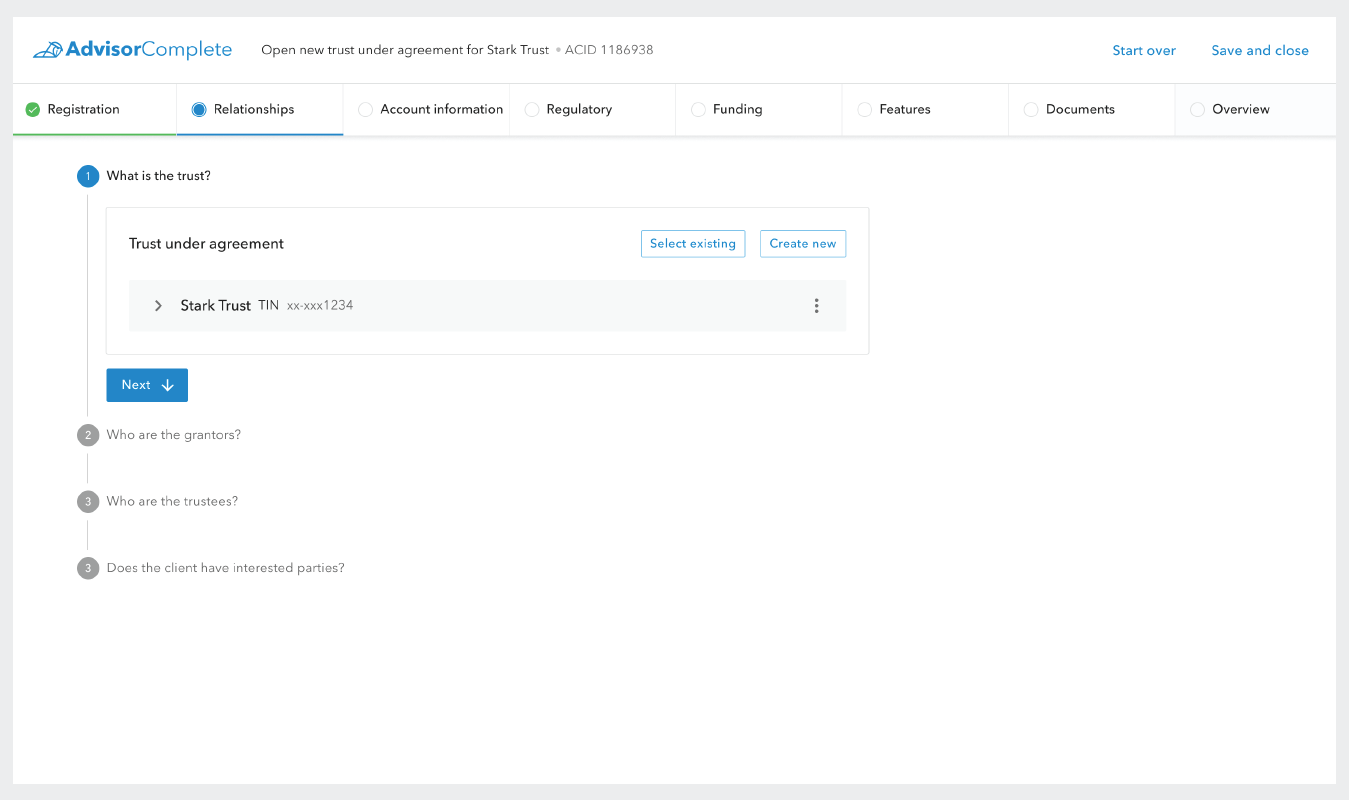
Task: Click the blue Next button
Action: [147, 385]
